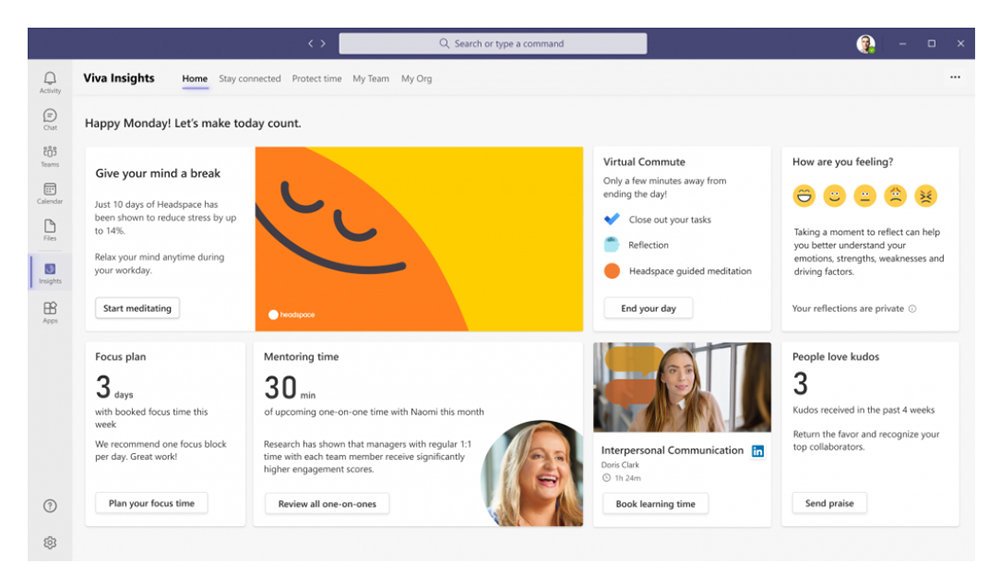Screen dimensions: 1000x587
Task: Click Plan your focus time button
Action: coord(151,503)
